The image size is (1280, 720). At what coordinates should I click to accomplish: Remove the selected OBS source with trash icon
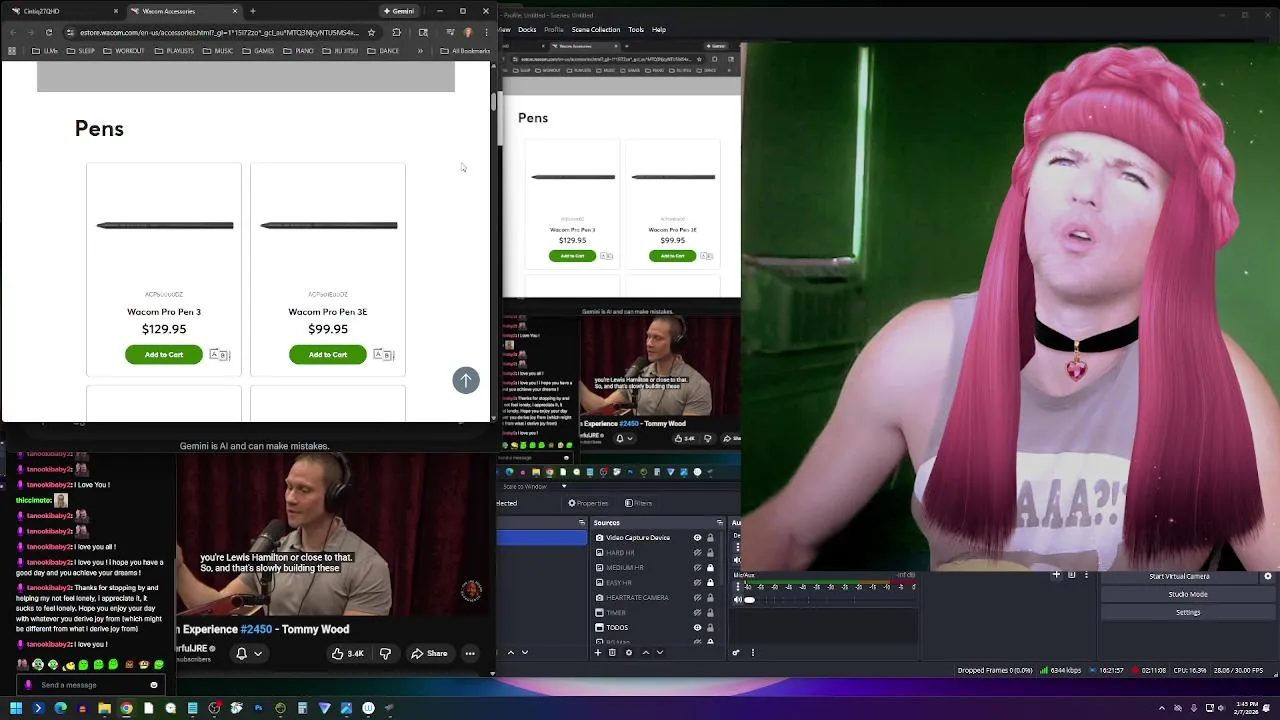click(x=614, y=653)
